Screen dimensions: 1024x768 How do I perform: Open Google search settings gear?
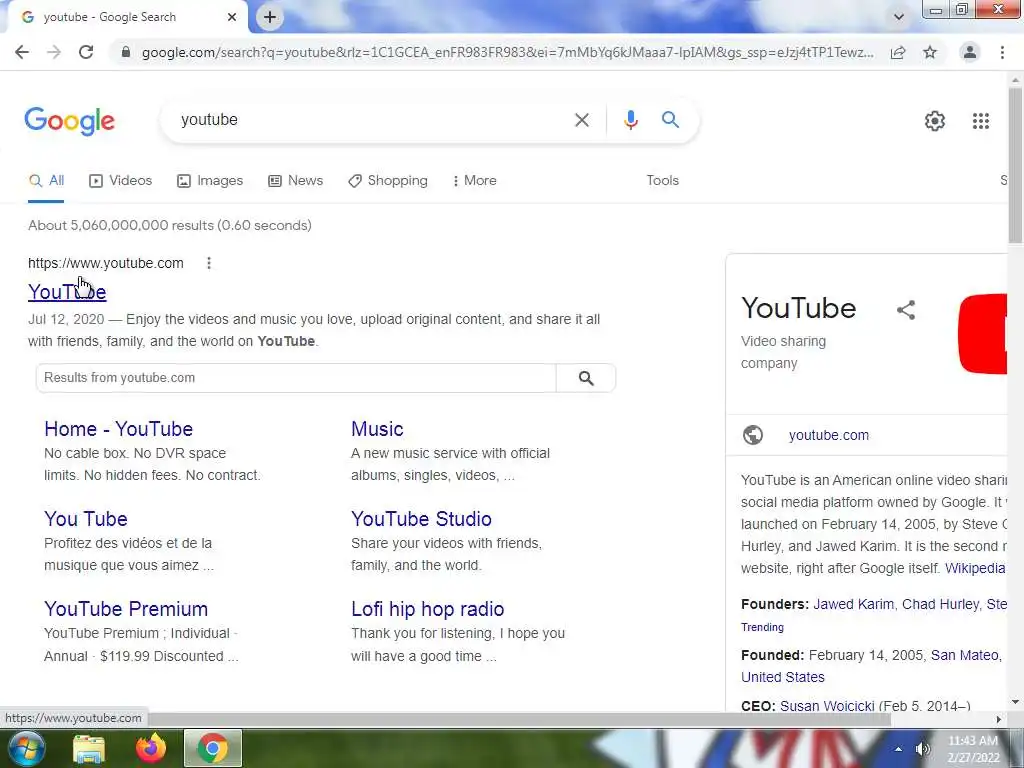[935, 121]
